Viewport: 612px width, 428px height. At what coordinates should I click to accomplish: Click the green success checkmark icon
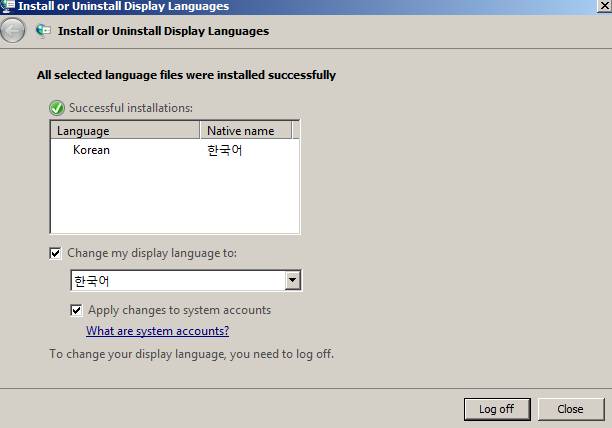pos(57,108)
